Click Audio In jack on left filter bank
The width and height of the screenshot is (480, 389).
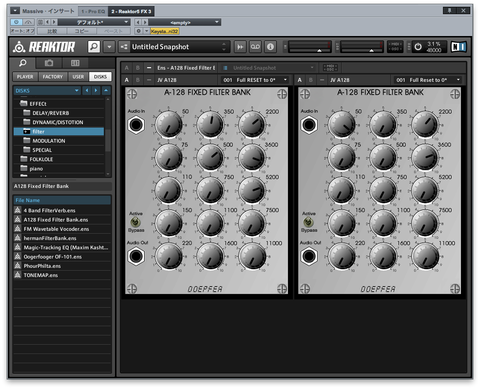(136, 125)
